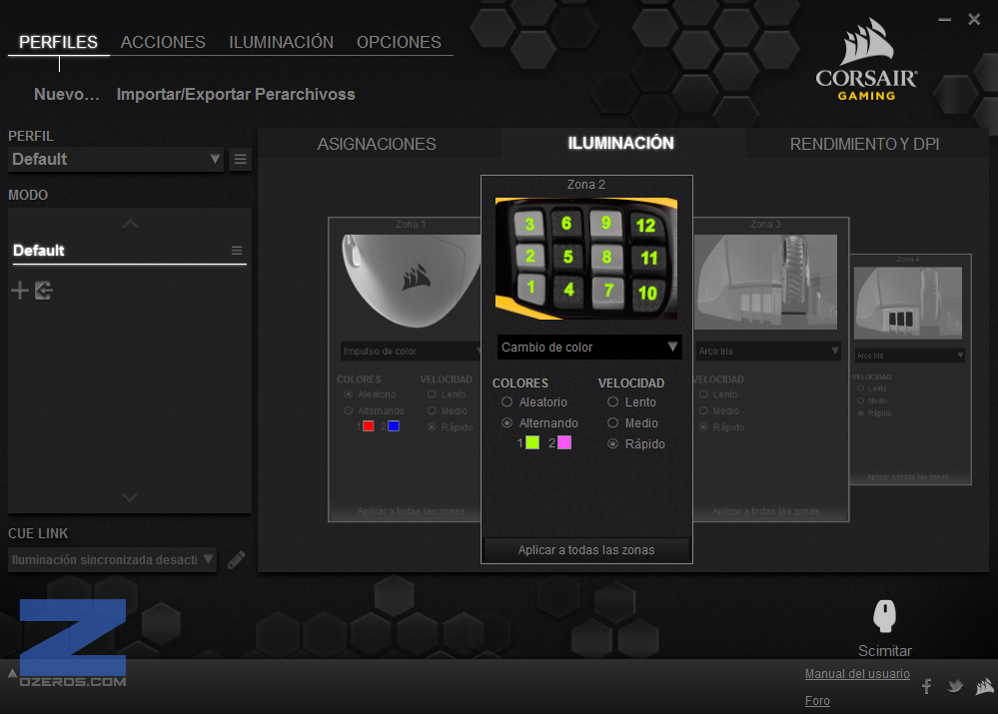The height and width of the screenshot is (714, 998).
Task: Click the Corsair Gaming logo
Action: [866, 59]
